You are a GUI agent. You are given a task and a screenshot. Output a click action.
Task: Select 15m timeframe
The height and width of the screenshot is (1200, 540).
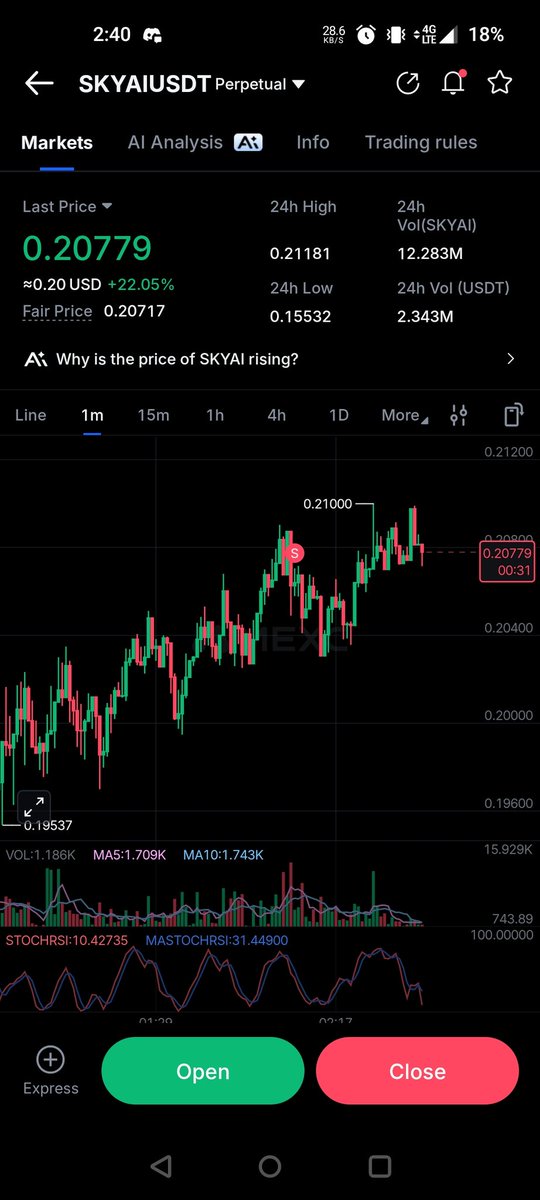click(153, 415)
